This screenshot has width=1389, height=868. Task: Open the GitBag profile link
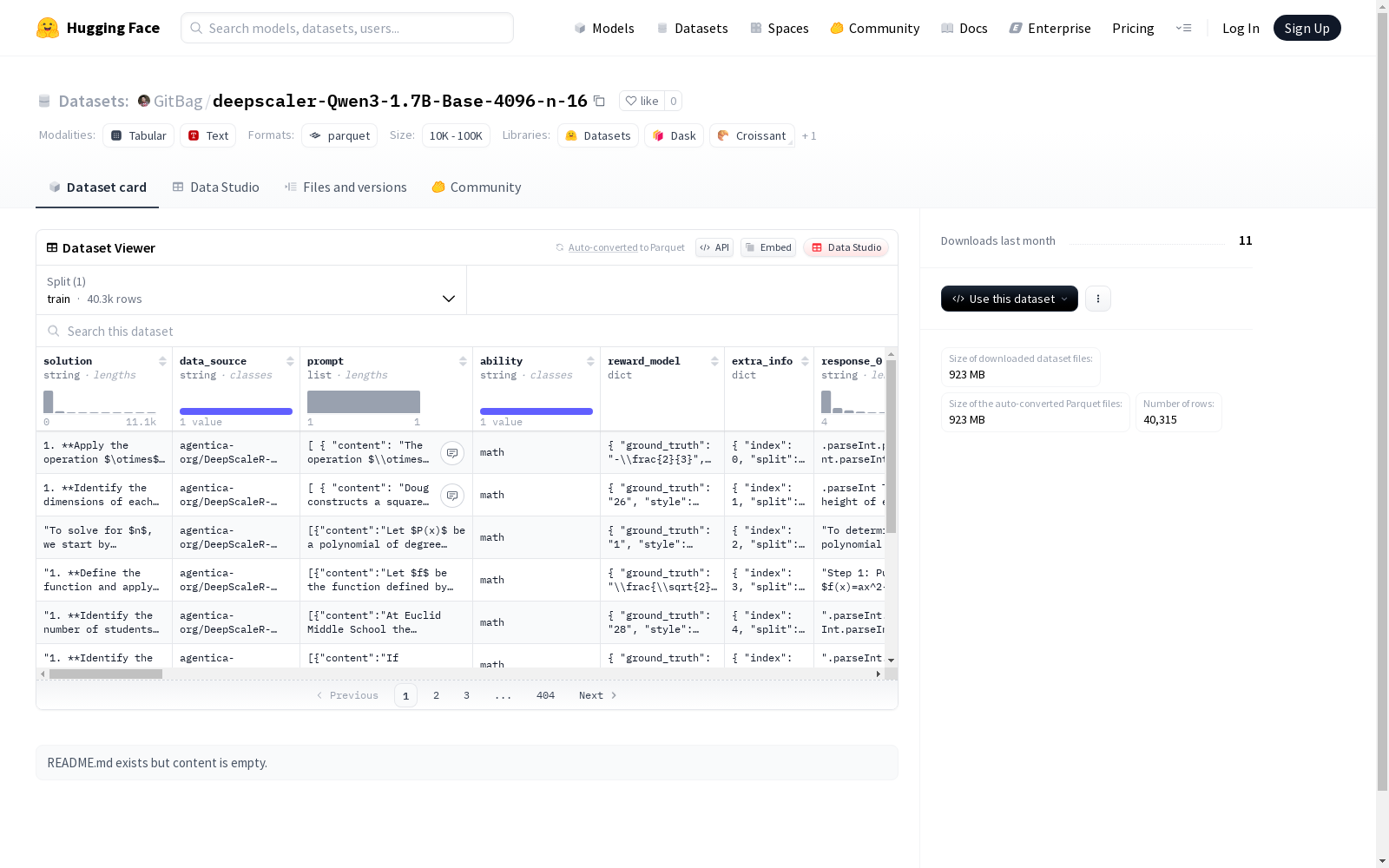pyautogui.click(x=178, y=101)
